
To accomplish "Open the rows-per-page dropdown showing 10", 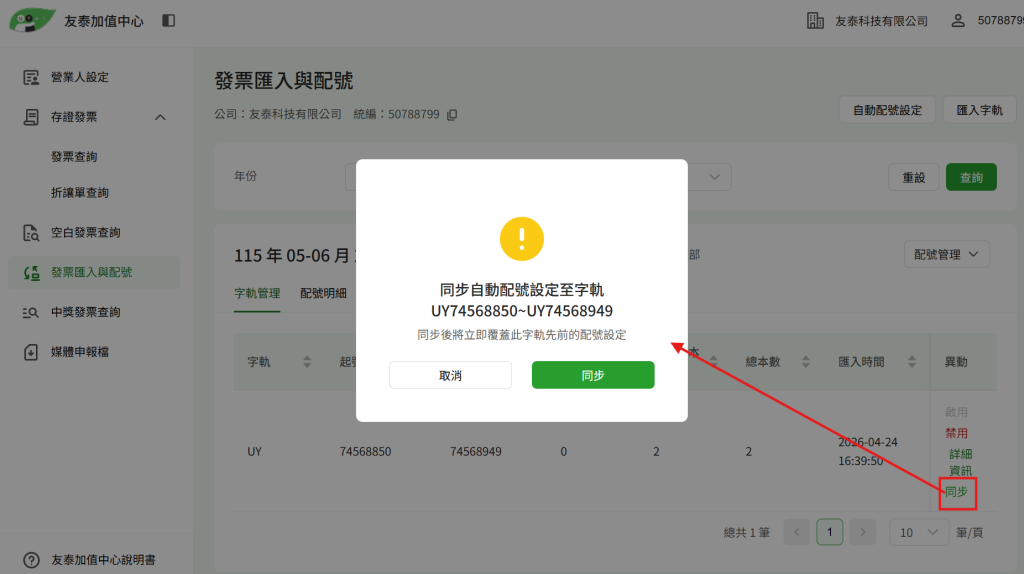I will tap(918, 533).
